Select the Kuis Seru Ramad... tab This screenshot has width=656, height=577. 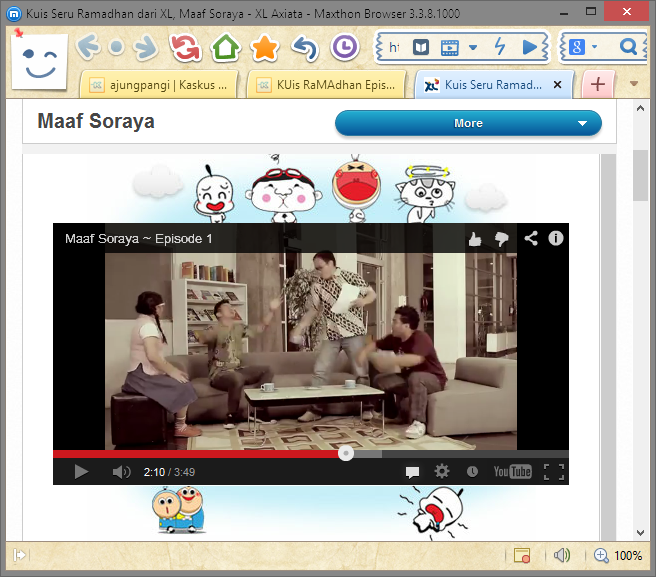pyautogui.click(x=494, y=85)
